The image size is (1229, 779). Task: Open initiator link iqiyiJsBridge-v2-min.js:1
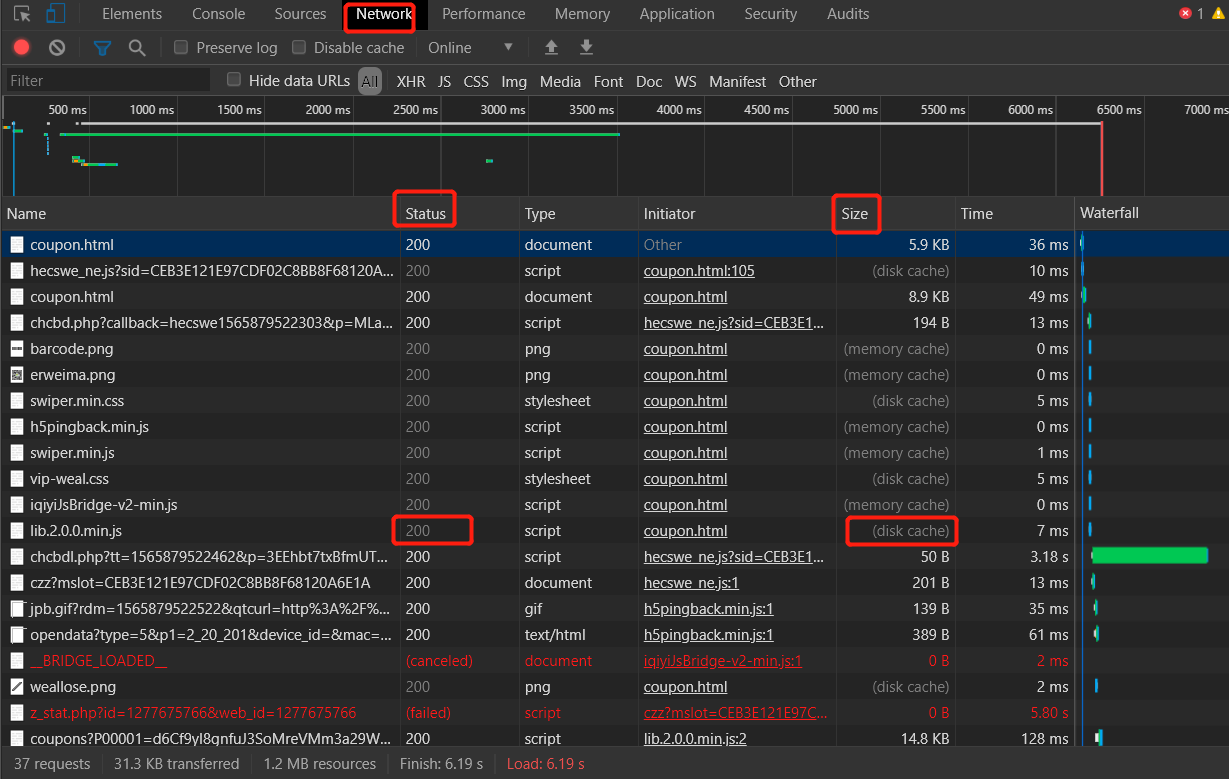pyautogui.click(x=723, y=661)
